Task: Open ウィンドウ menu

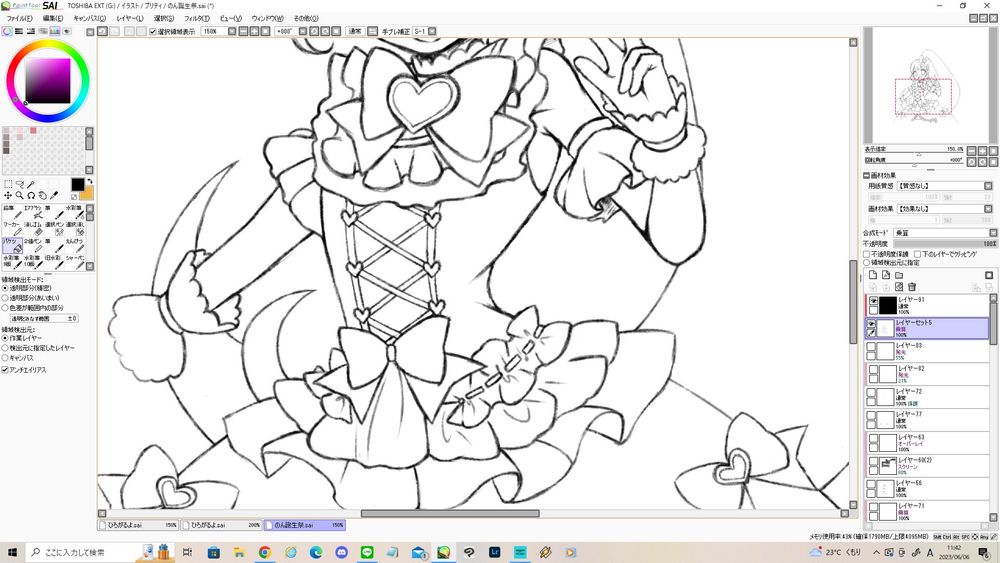Action: [x=267, y=18]
